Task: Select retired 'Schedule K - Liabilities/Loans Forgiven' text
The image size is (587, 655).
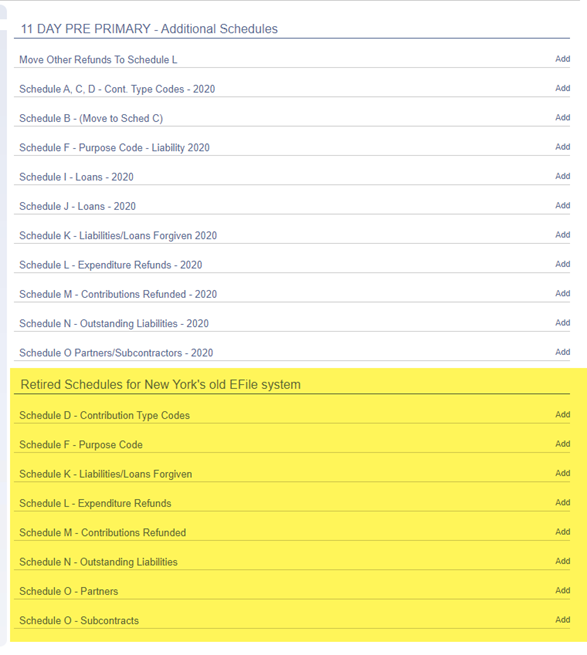Action: (106, 474)
